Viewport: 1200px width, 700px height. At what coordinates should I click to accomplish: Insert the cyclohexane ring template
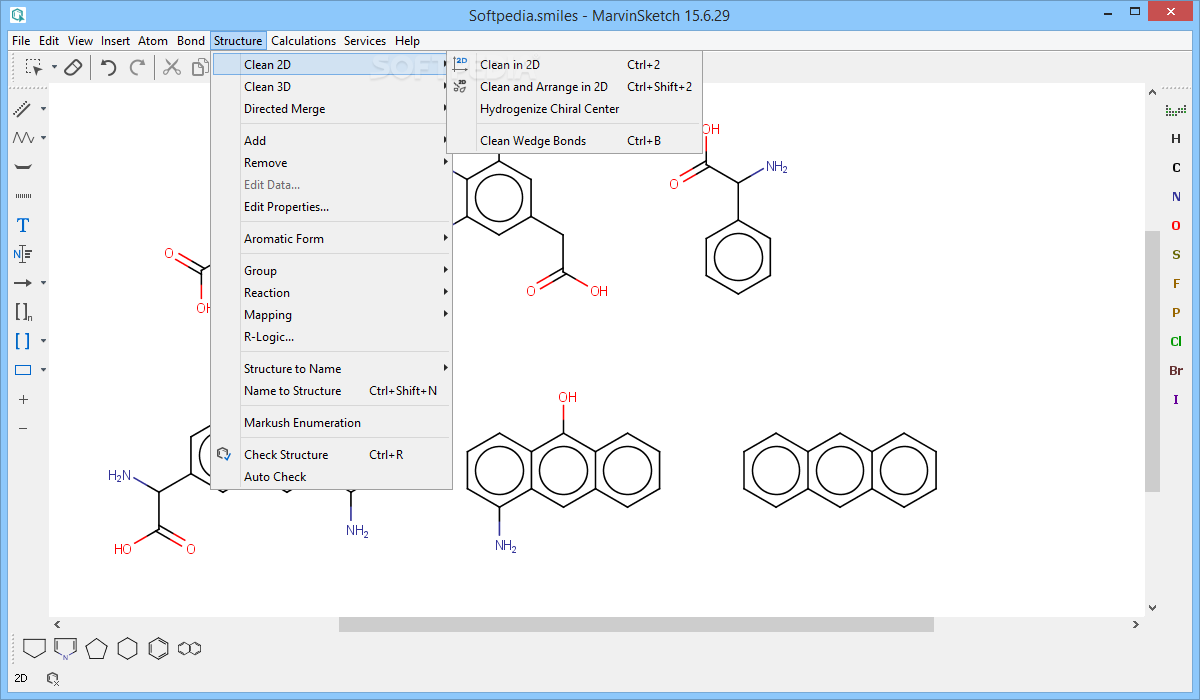127,648
